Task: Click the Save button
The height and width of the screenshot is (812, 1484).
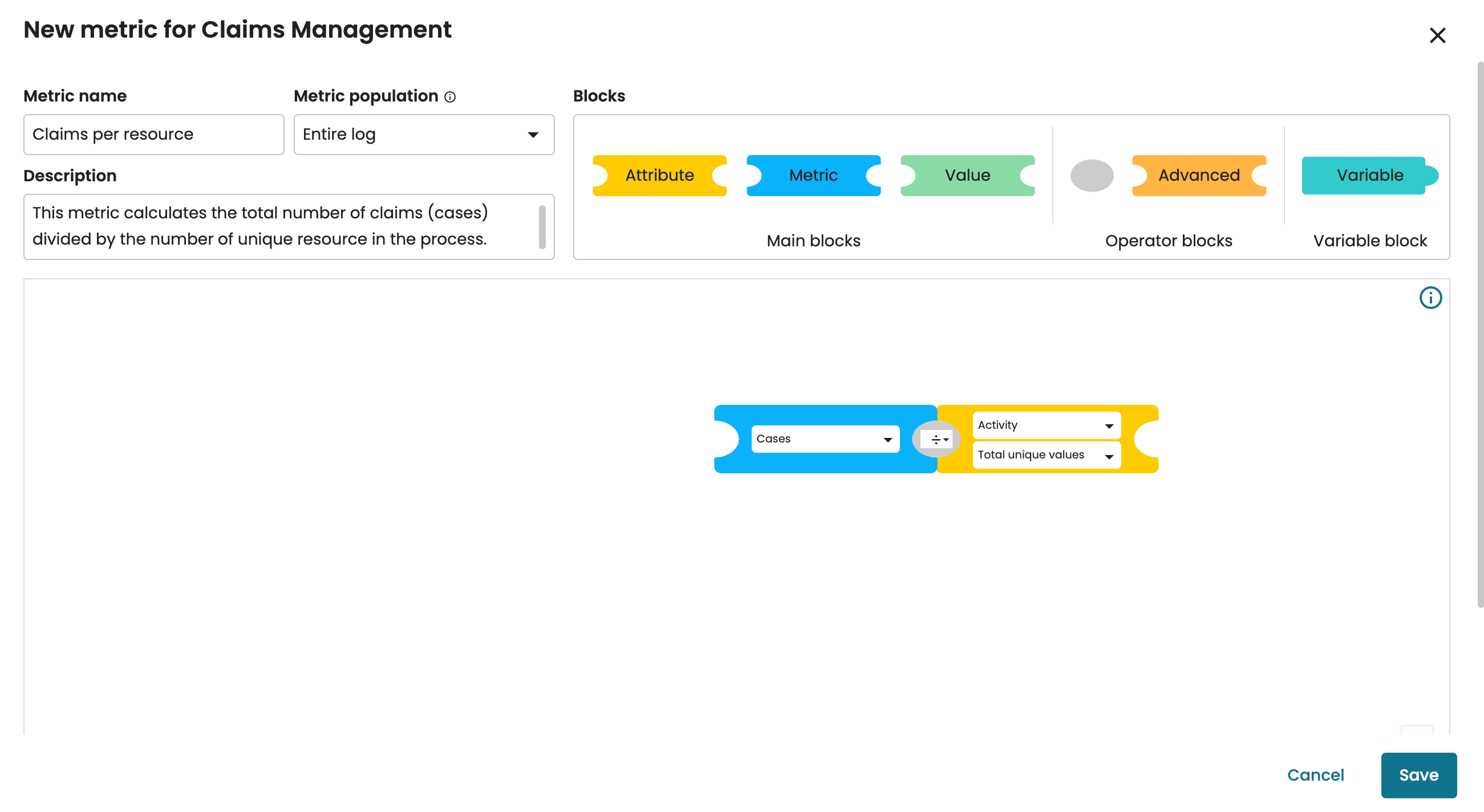Action: (1418, 774)
